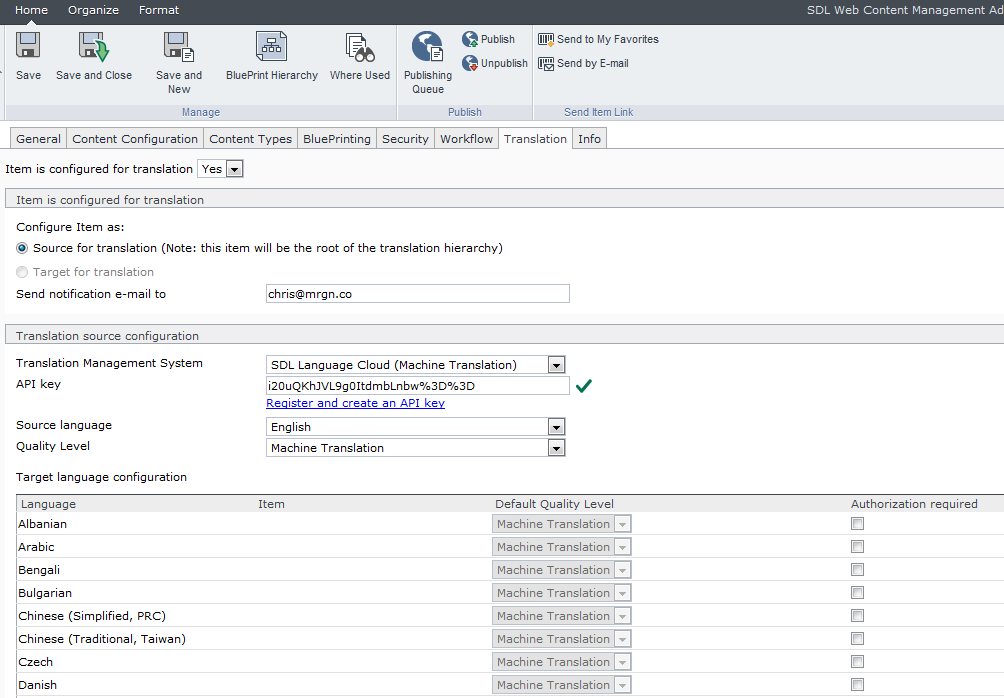Click Send by E-mail icon
This screenshot has height=698, width=1004.
[546, 63]
